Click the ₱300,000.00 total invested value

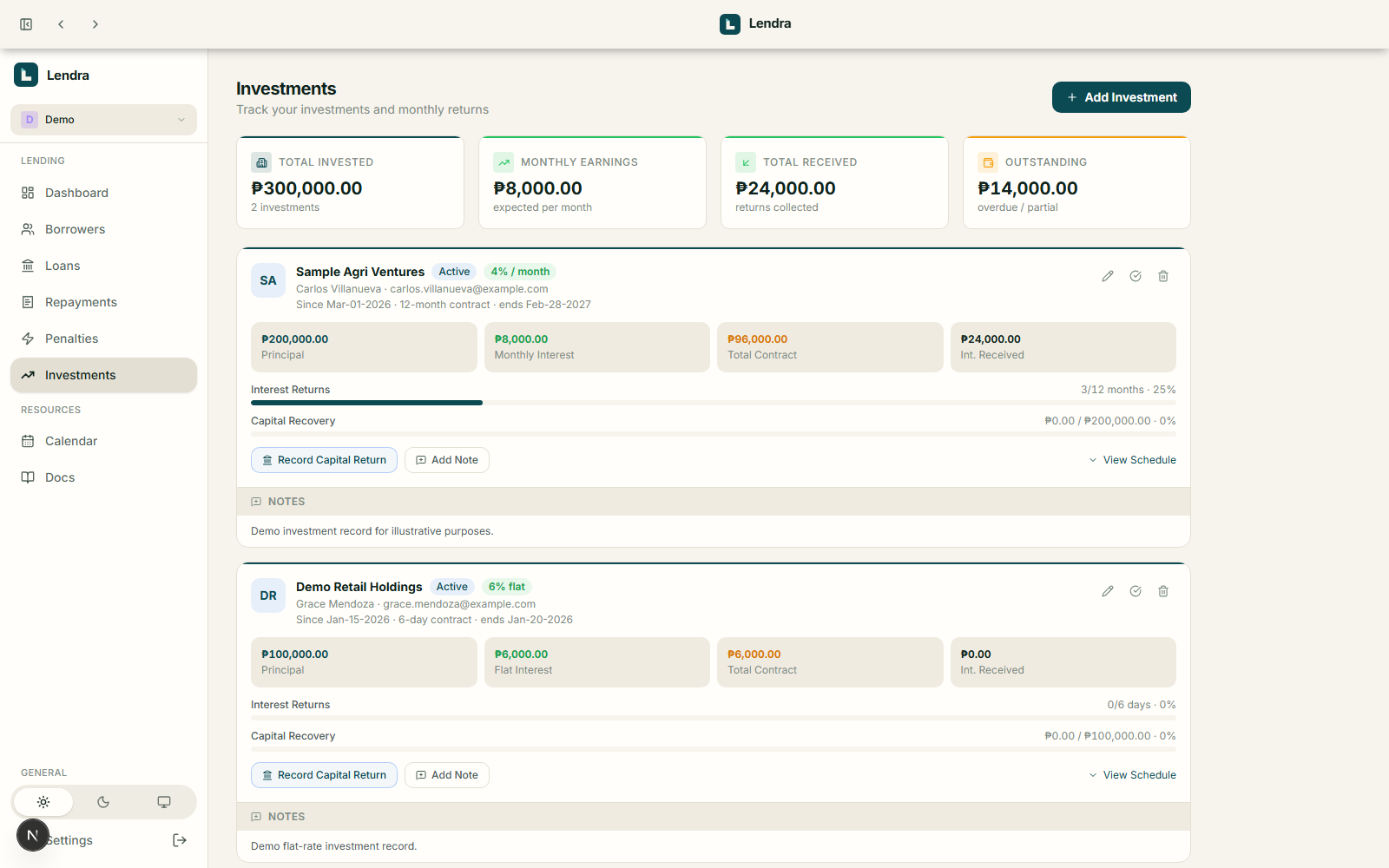pyautogui.click(x=306, y=188)
